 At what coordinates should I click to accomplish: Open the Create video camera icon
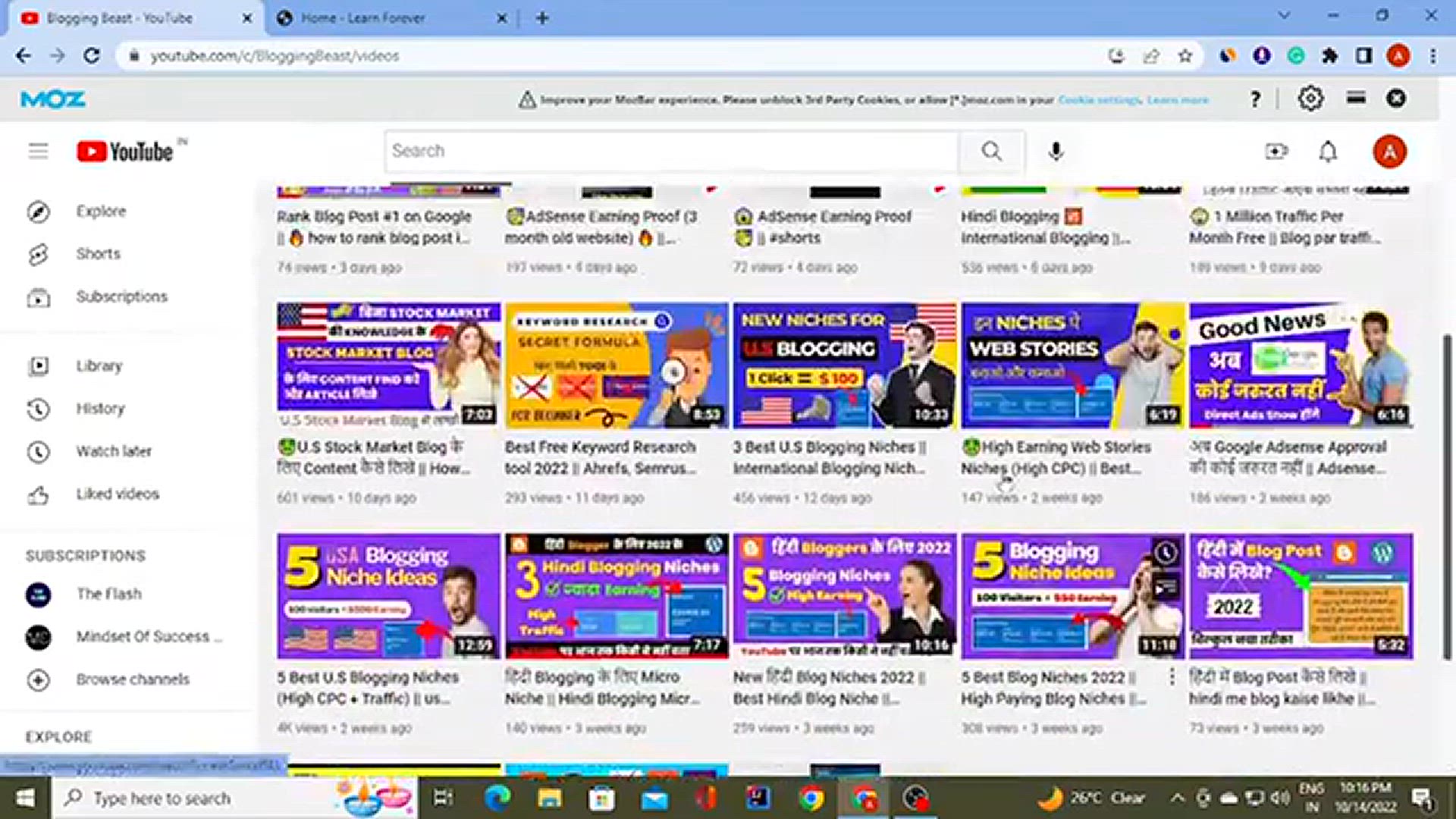pyautogui.click(x=1276, y=152)
